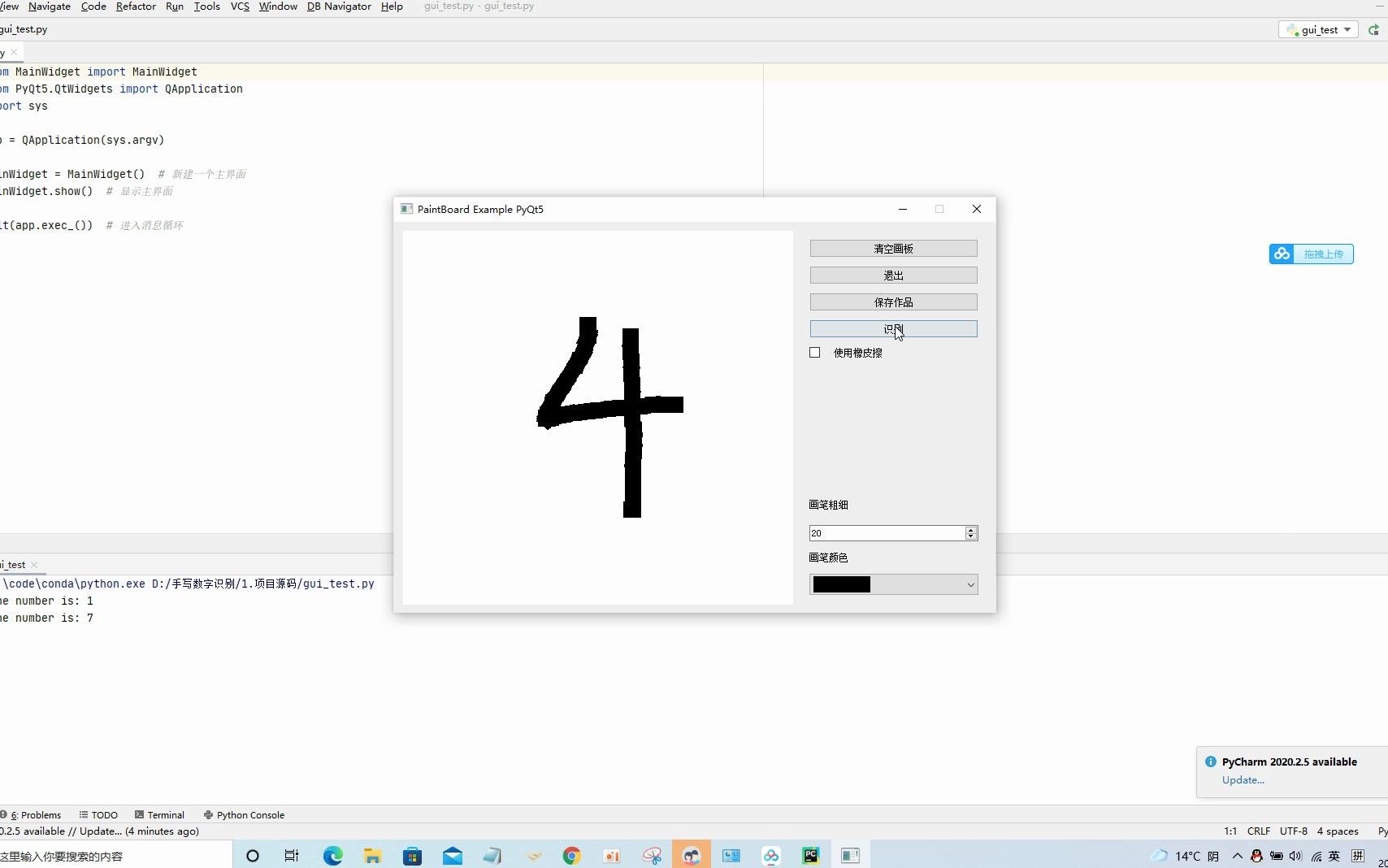Open the gui_test run configuration dropdown

pyautogui.click(x=1319, y=30)
